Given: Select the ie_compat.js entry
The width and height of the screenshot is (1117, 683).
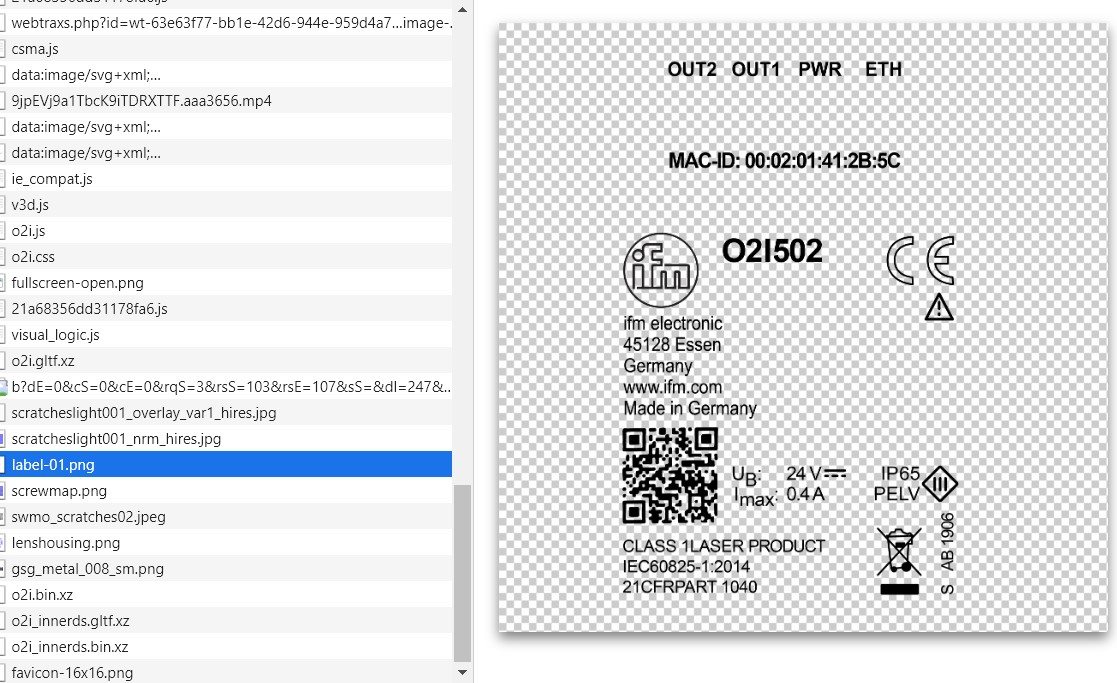Looking at the screenshot, I should (226, 179).
